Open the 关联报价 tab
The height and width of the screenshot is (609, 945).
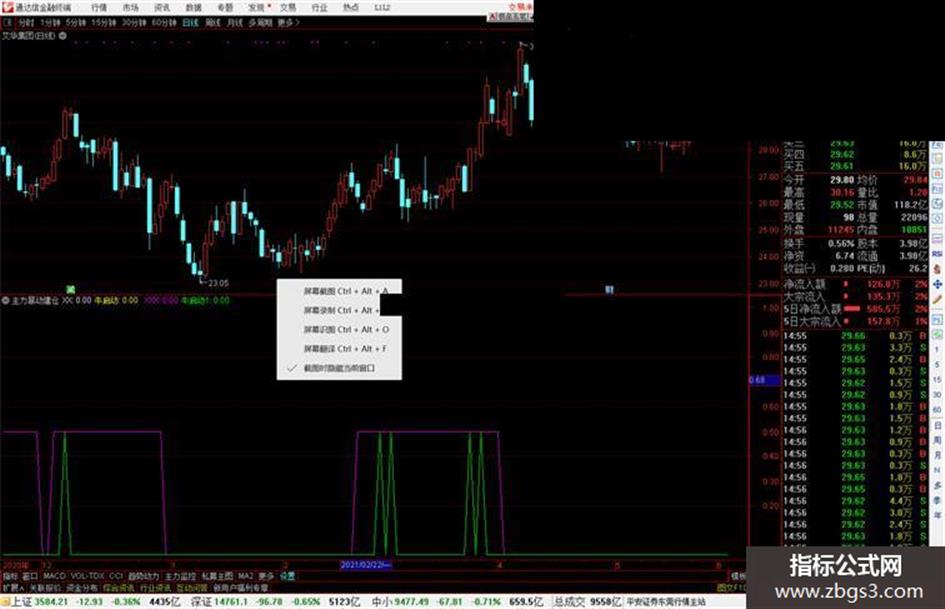coord(45,587)
